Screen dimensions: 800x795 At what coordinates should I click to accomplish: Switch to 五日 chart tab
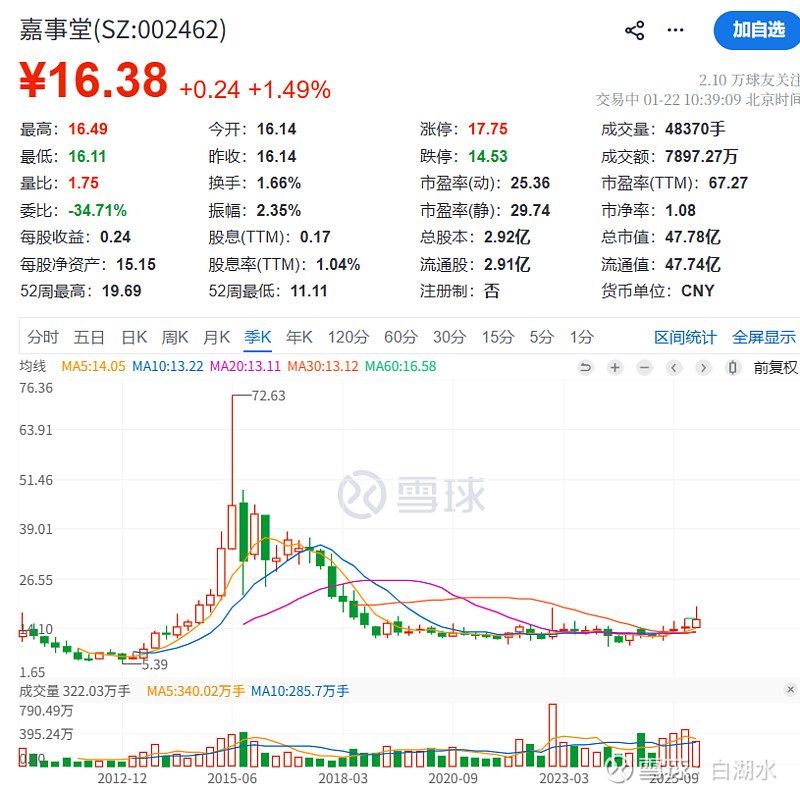coord(89,337)
